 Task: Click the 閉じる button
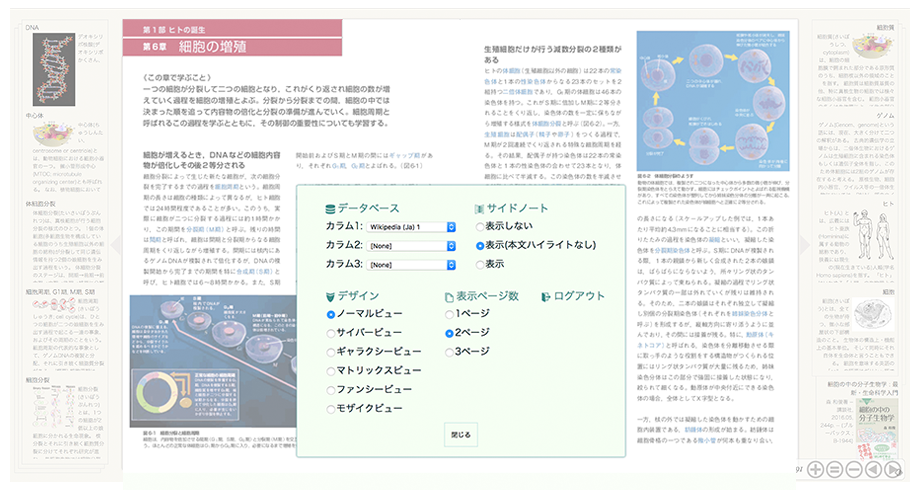461,435
